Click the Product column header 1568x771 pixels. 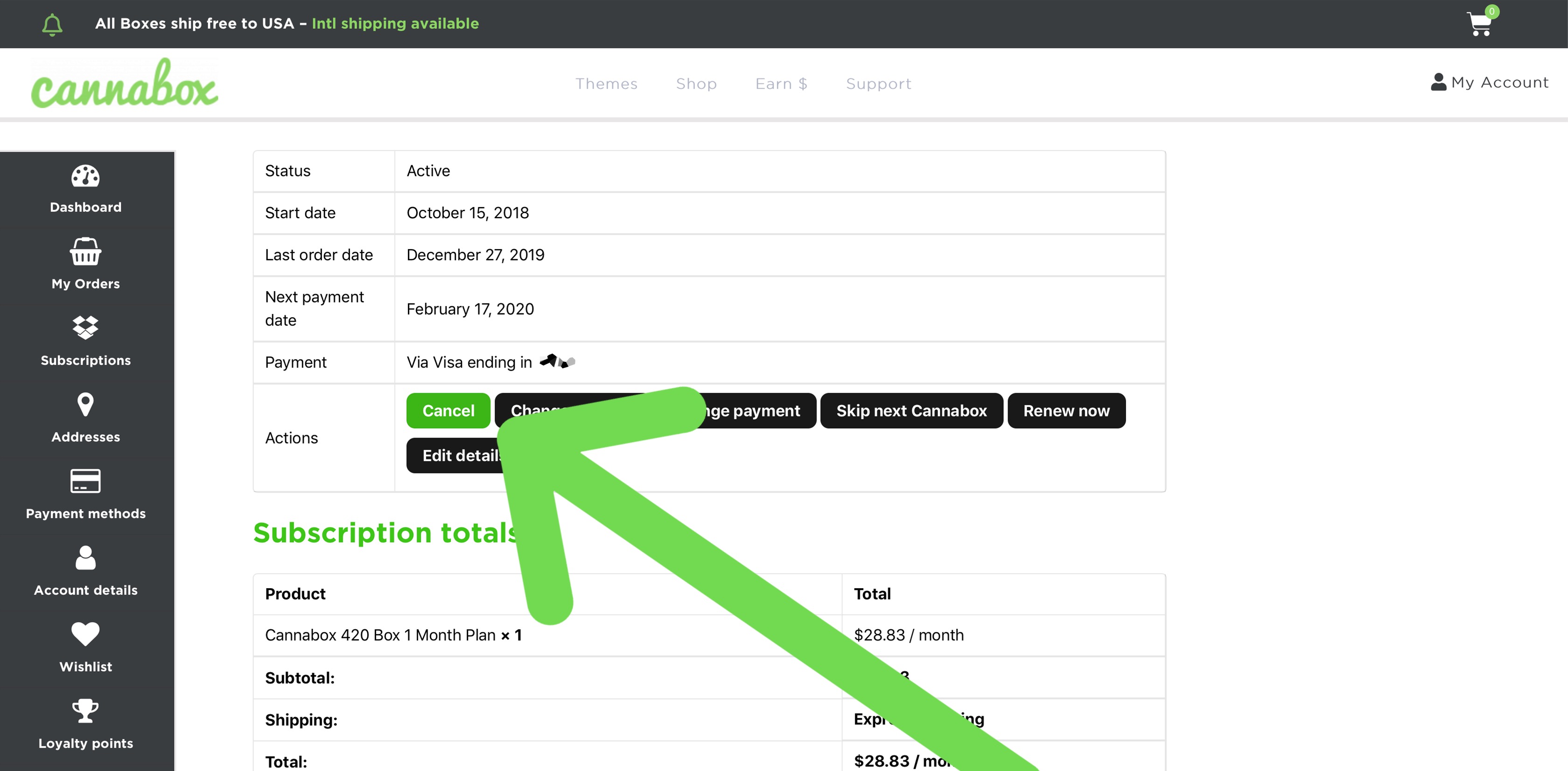(x=295, y=594)
